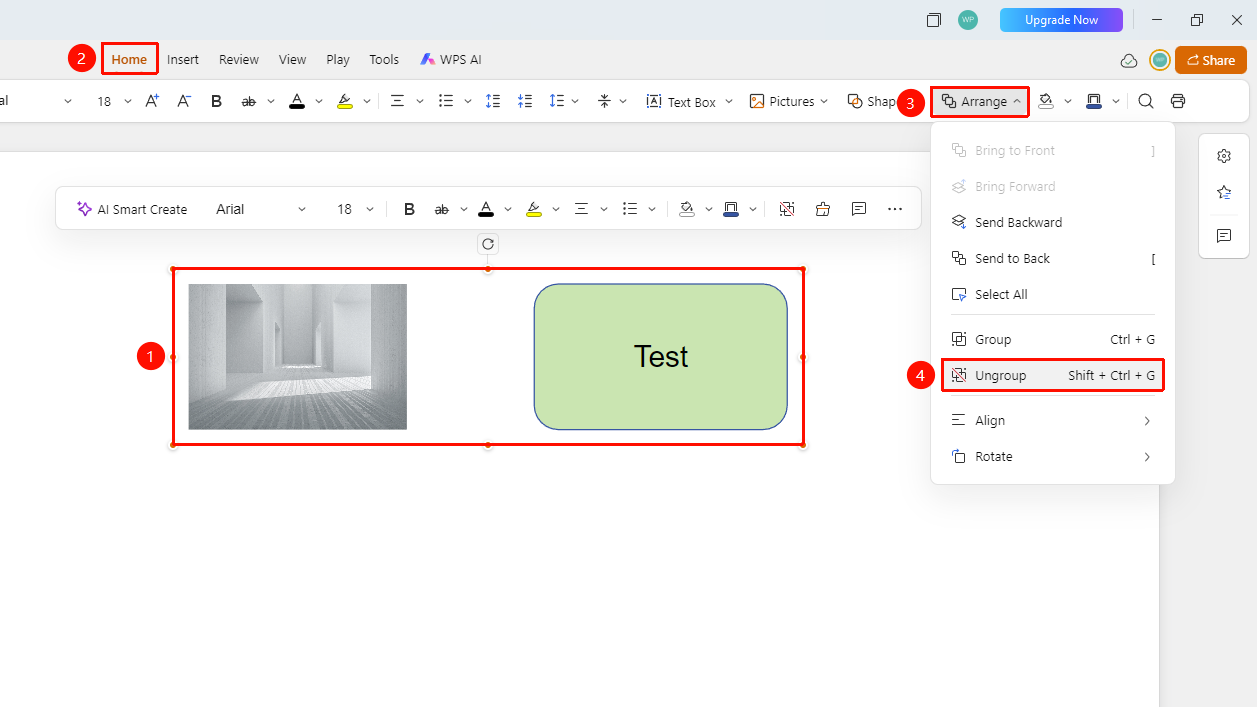Image resolution: width=1257 pixels, height=707 pixels.
Task: Expand the Text Box dropdown arrow
Action: pos(729,101)
